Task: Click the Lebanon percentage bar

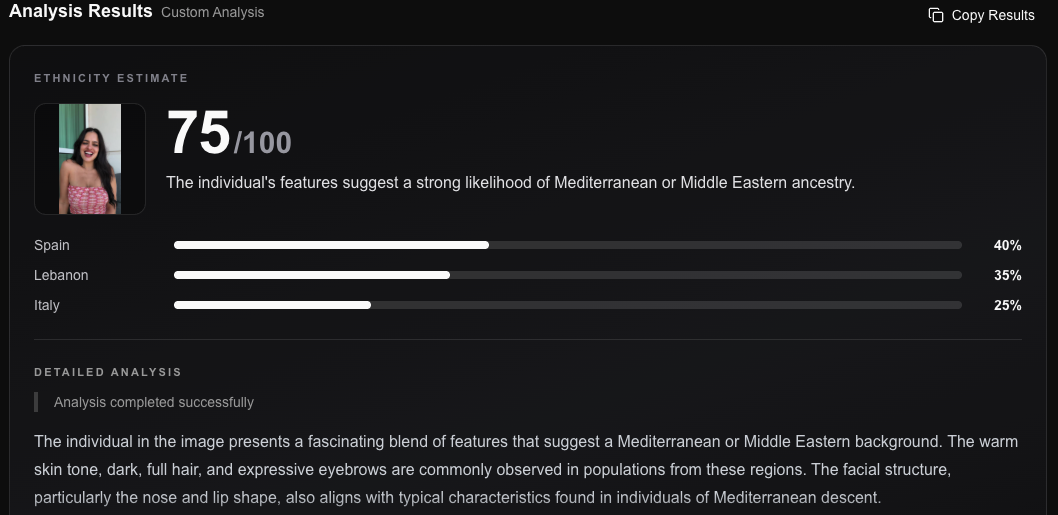Action: pos(567,275)
